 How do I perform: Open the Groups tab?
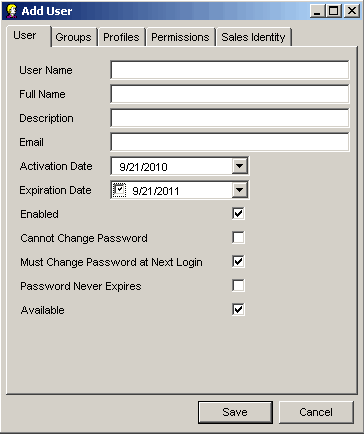pos(74,37)
